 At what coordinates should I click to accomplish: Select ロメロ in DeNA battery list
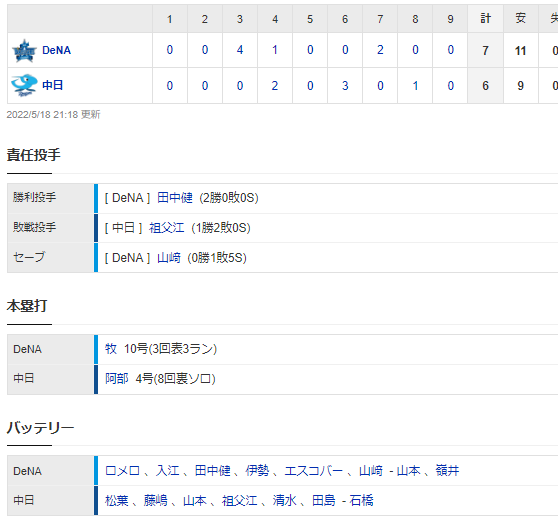pos(122,471)
